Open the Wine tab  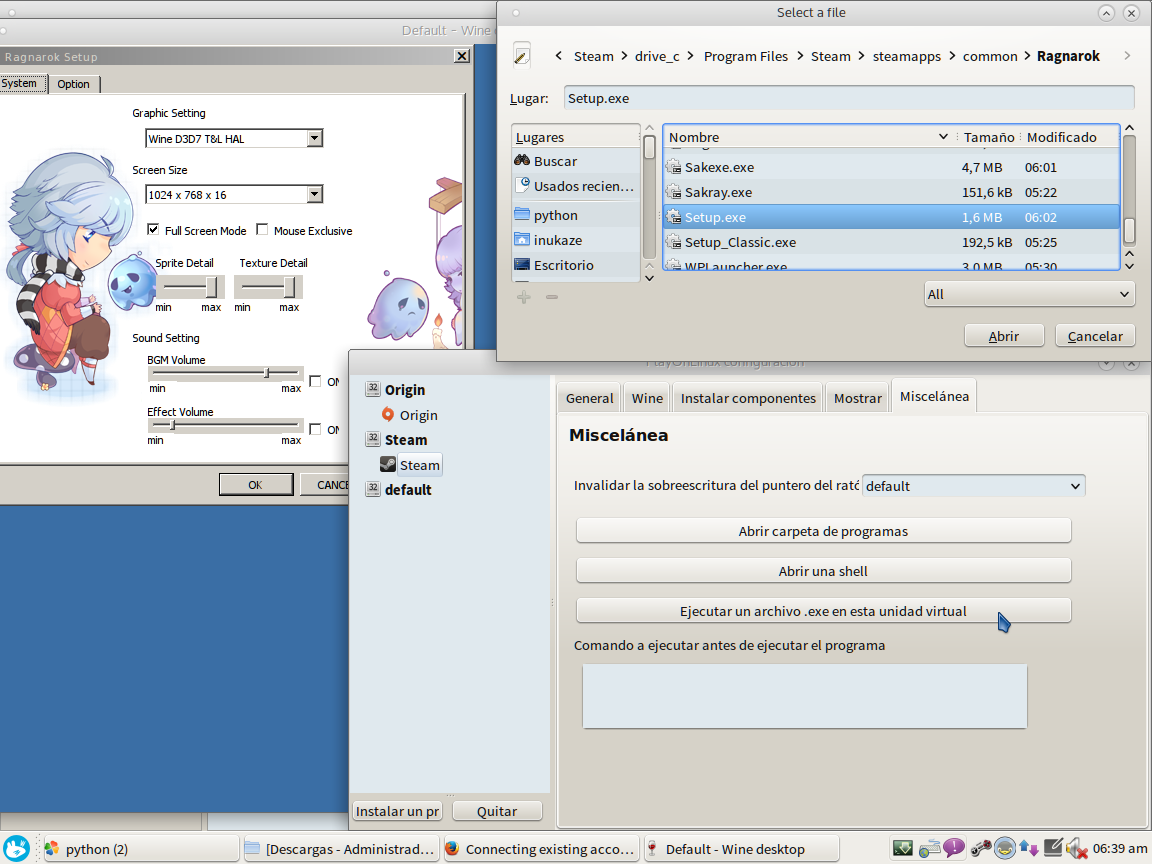point(647,398)
